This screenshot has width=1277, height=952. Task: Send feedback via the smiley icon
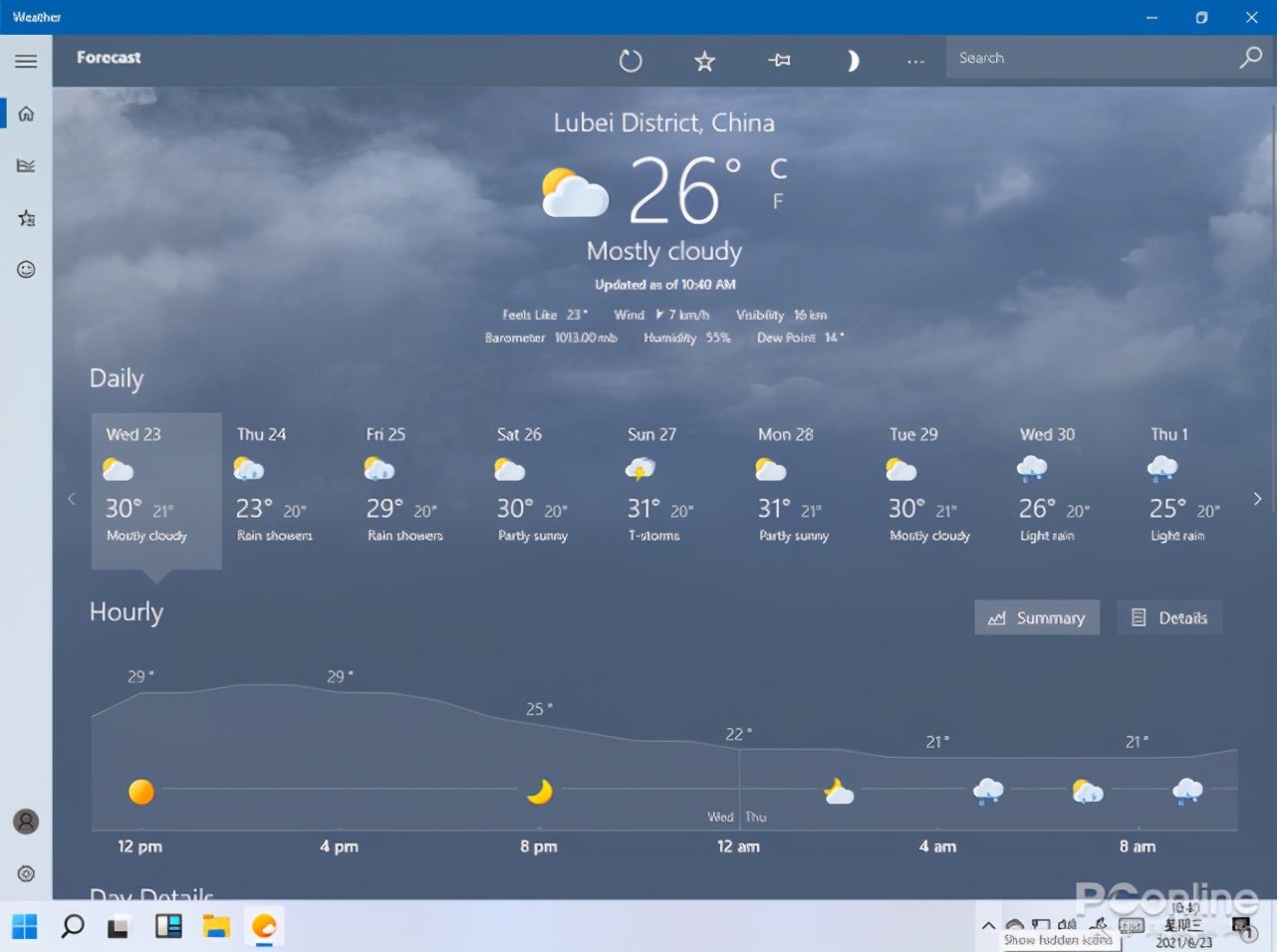pyautogui.click(x=26, y=269)
